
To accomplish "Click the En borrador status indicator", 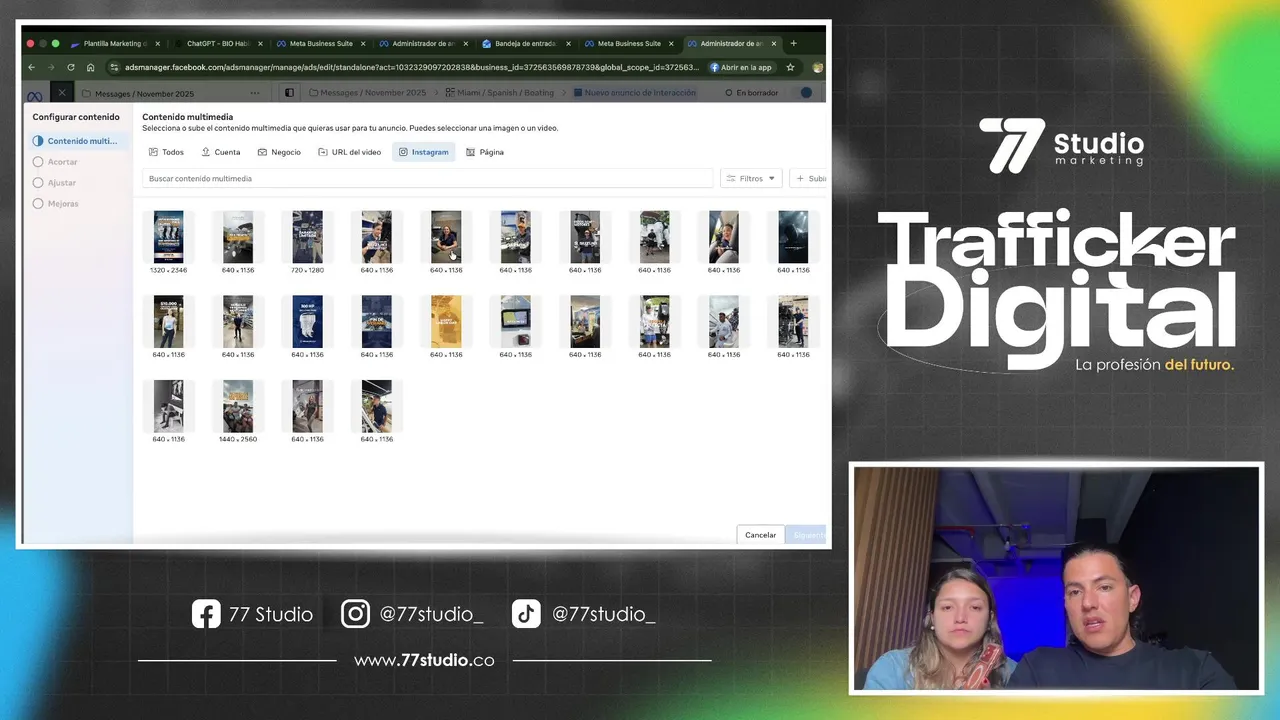I will point(751,93).
